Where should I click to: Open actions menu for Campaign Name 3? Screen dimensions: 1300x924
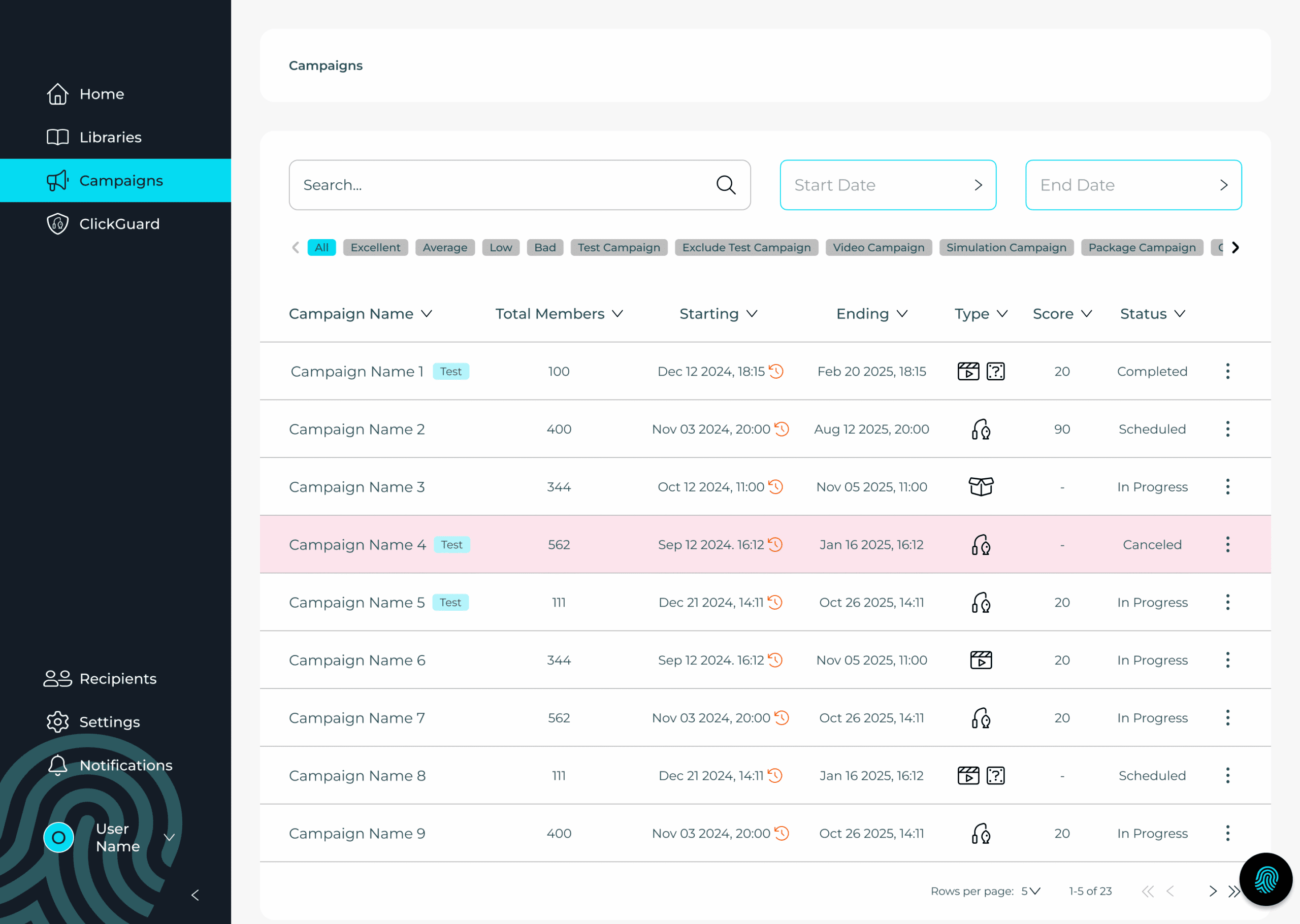click(1228, 486)
